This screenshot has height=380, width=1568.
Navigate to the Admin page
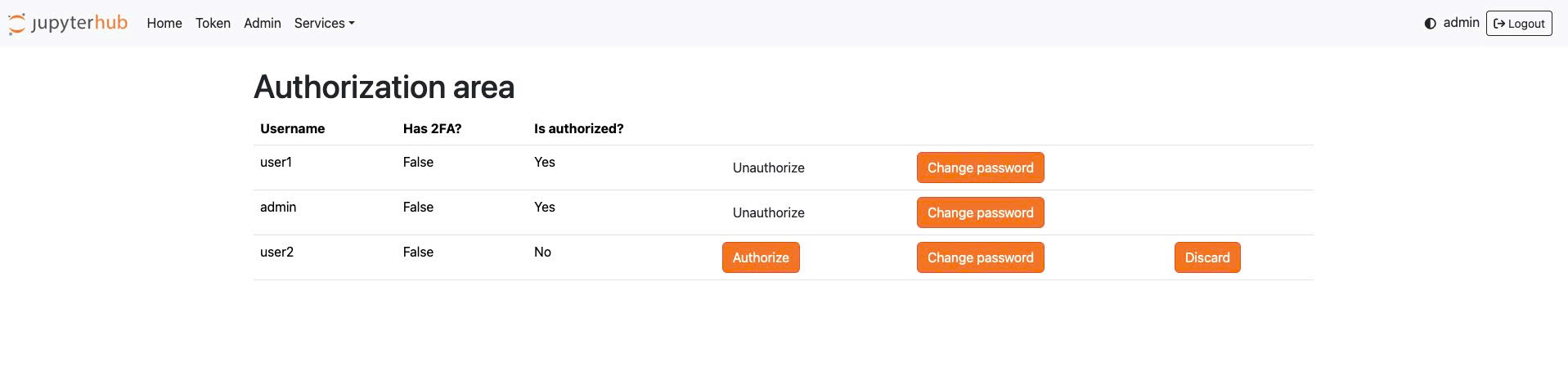(262, 23)
